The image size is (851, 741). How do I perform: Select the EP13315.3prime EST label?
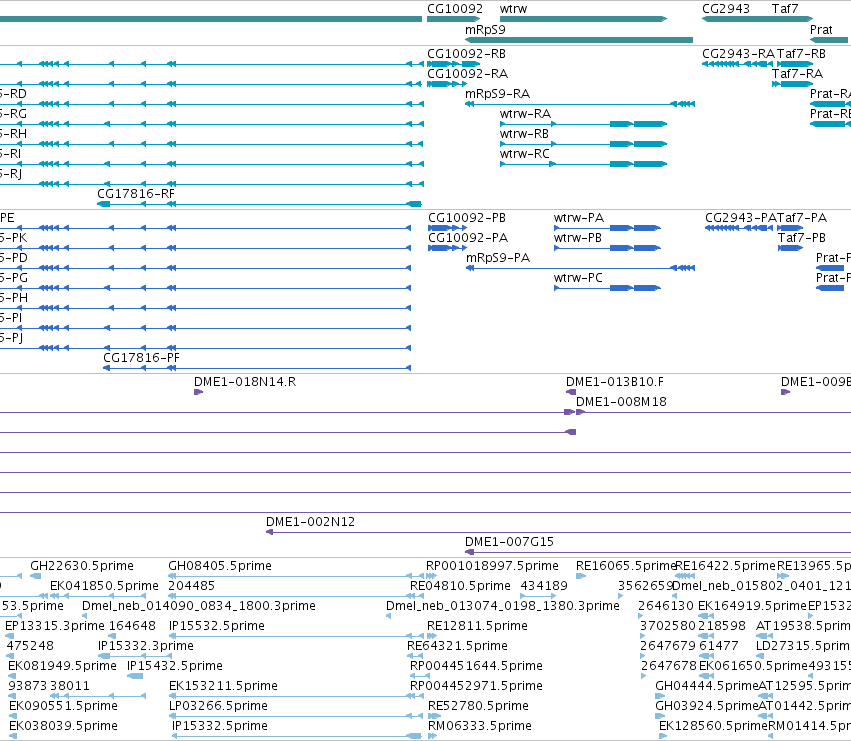[x=55, y=626]
